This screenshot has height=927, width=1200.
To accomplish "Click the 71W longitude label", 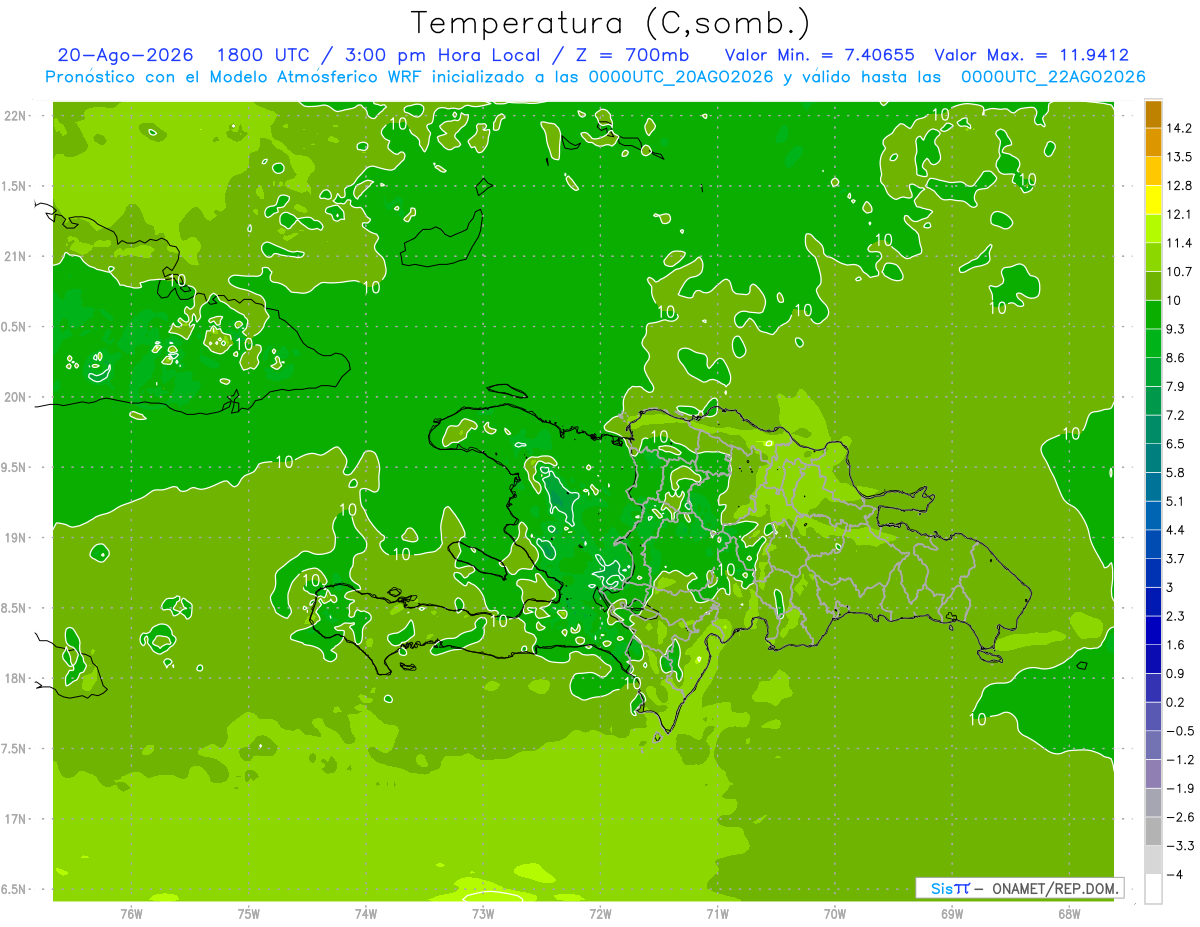I will pyautogui.click(x=717, y=913).
